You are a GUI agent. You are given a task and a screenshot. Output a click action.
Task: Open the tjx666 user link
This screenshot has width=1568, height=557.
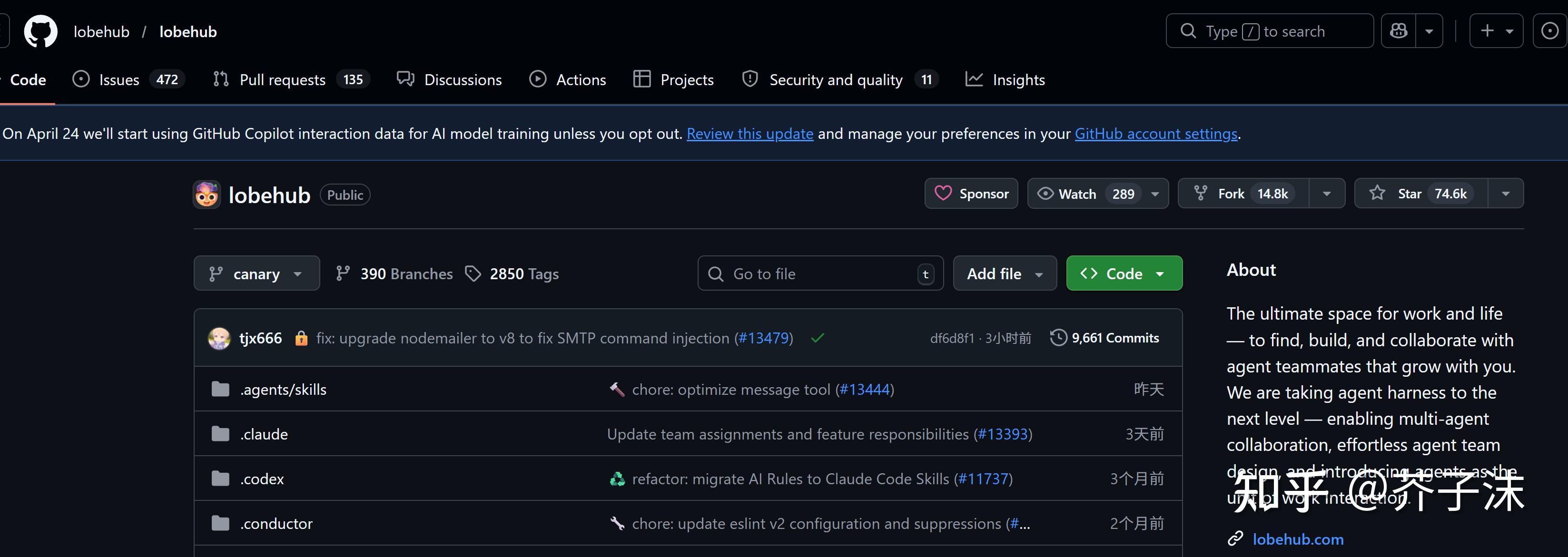click(260, 338)
